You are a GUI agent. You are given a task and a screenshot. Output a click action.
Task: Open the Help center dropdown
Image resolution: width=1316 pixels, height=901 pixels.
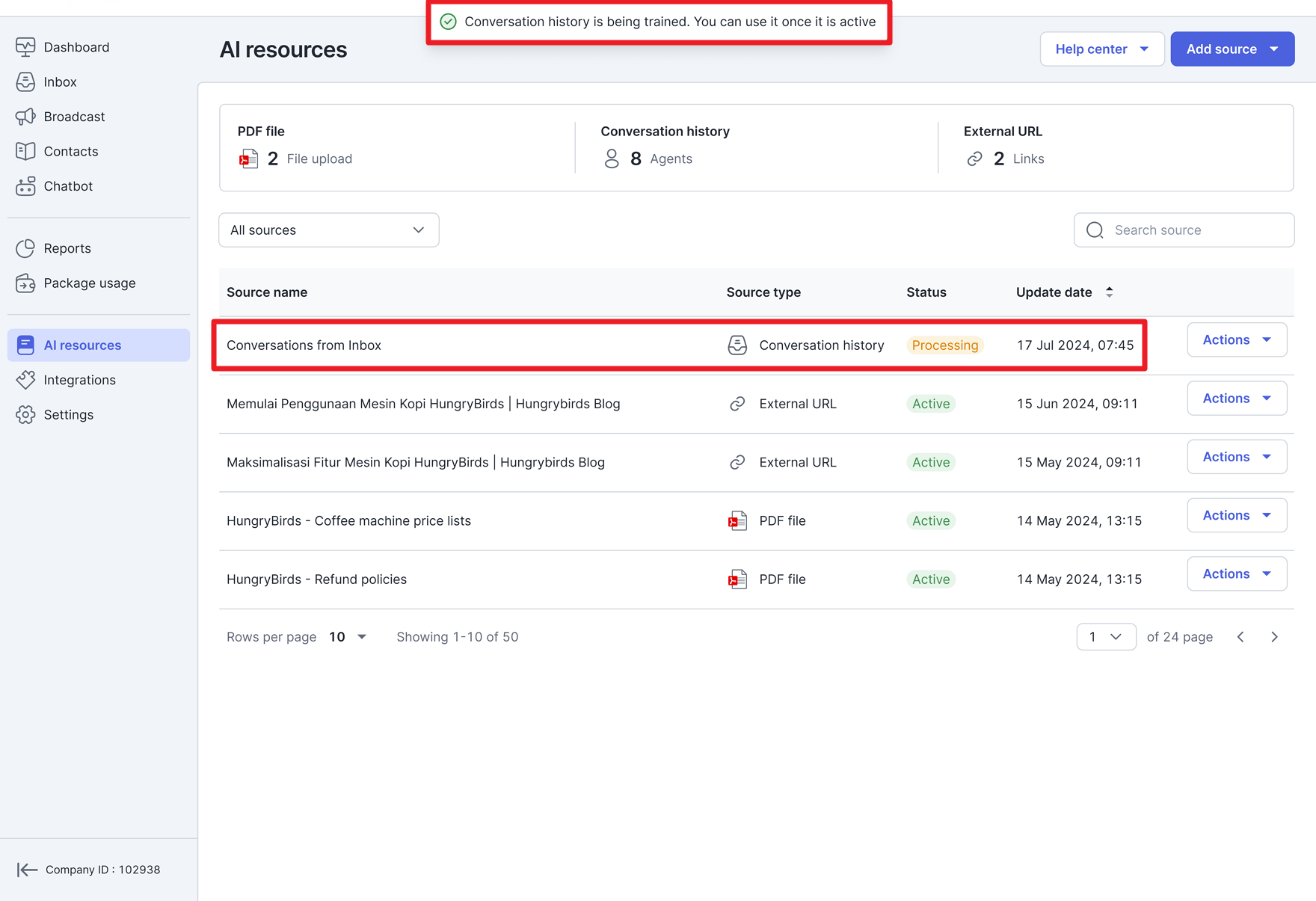pyautogui.click(x=1102, y=49)
